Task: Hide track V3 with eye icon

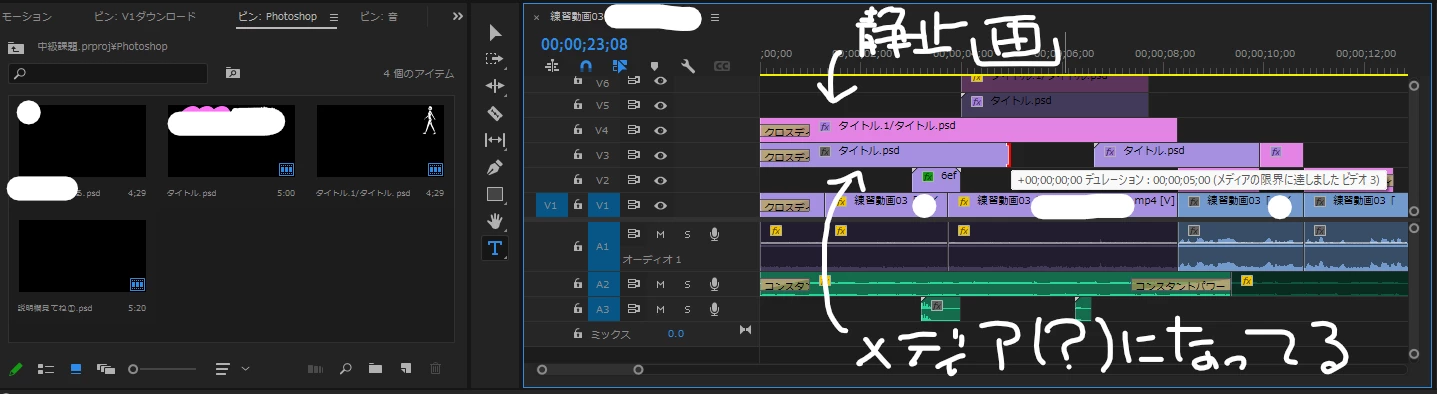Action: [x=660, y=155]
